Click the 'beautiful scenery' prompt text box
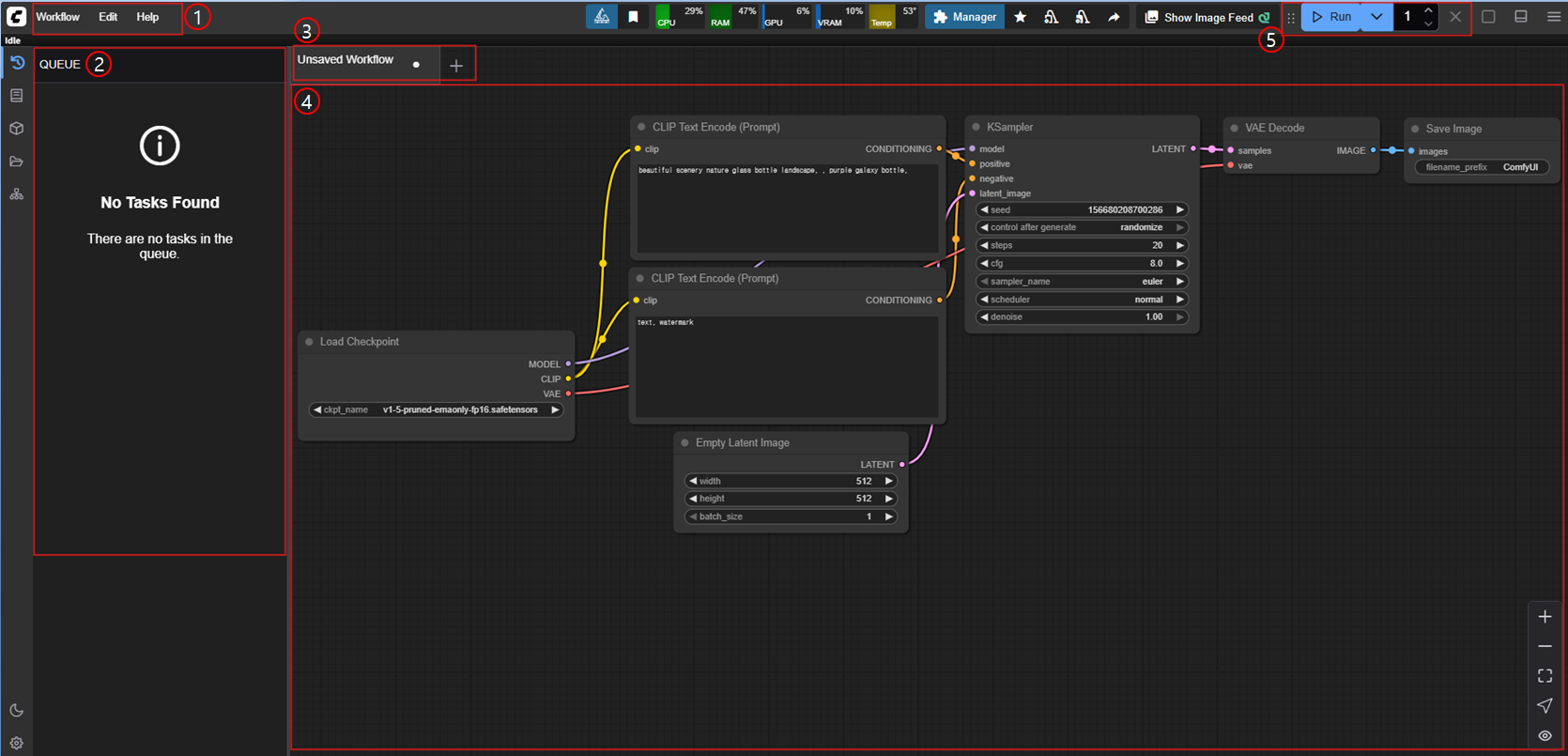The height and width of the screenshot is (756, 1568). pos(788,208)
